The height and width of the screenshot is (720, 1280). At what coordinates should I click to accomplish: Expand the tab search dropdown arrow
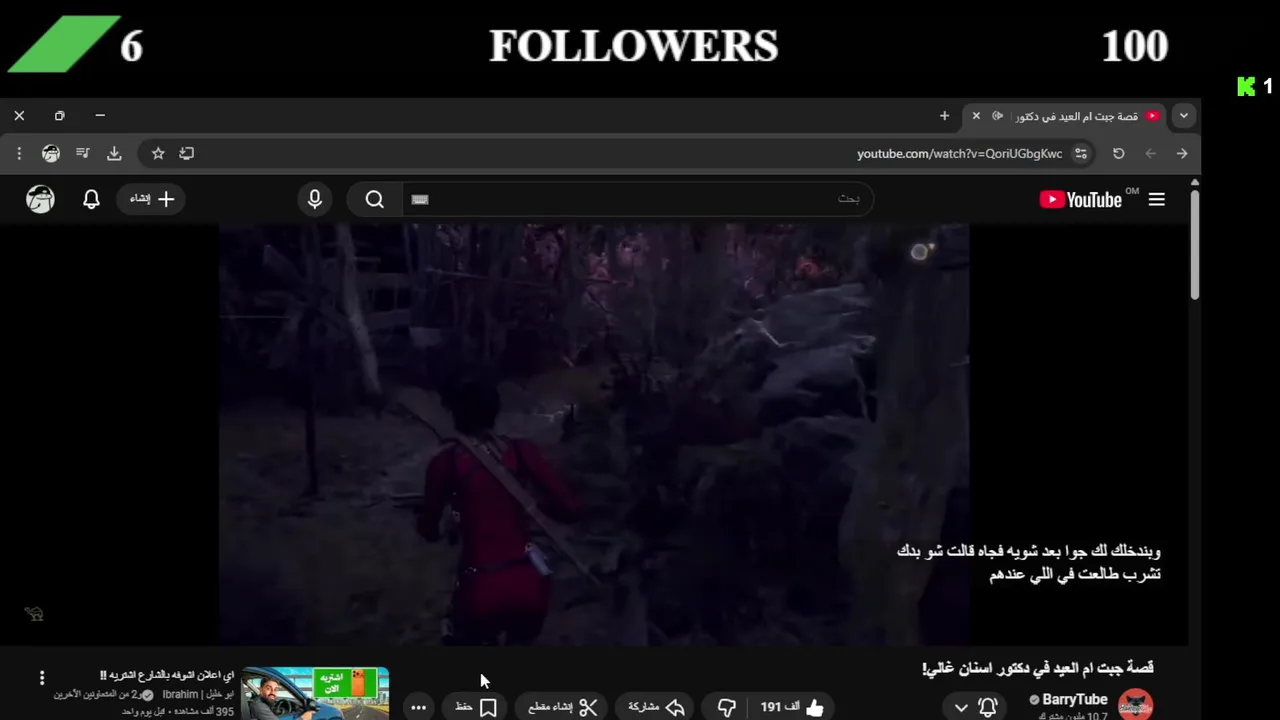point(1183,116)
